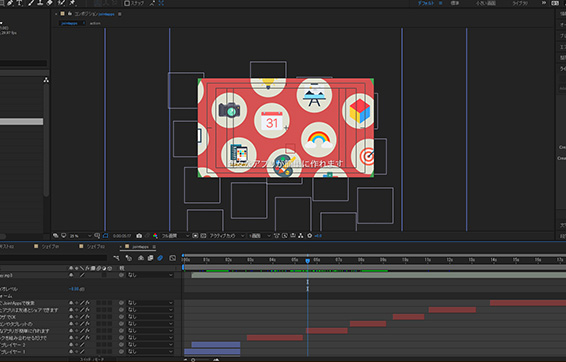The image size is (566, 362).
Task: Select the jointapps breadcrumb in viewer
Action: point(70,23)
